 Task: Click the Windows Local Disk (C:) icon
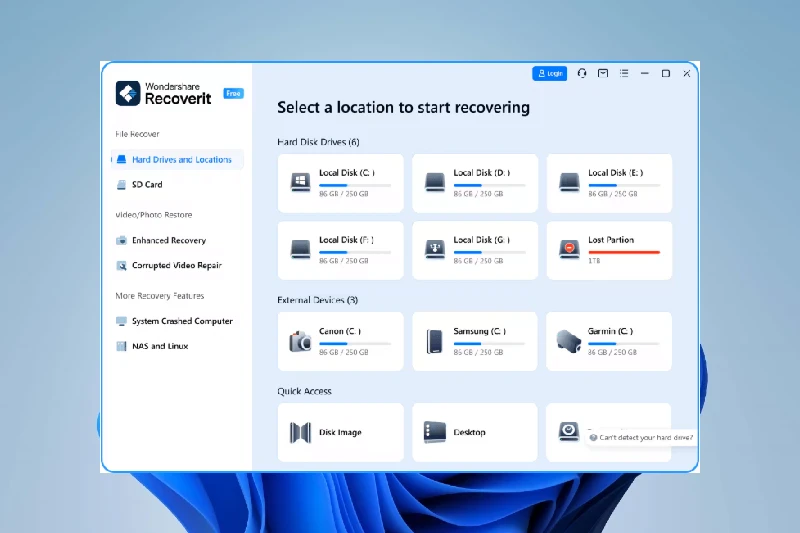click(300, 182)
